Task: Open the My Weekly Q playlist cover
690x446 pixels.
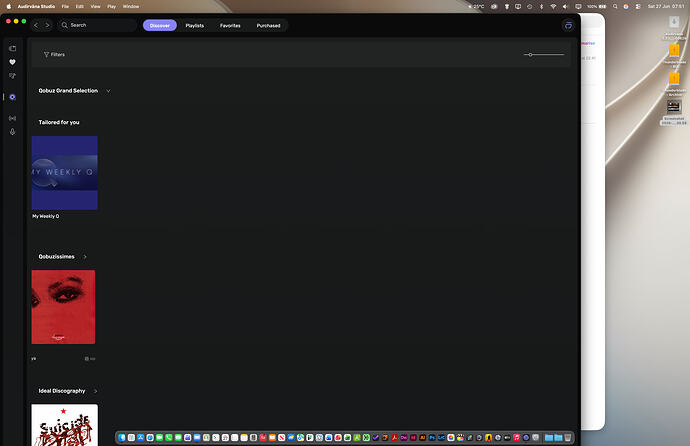Action: 65,173
